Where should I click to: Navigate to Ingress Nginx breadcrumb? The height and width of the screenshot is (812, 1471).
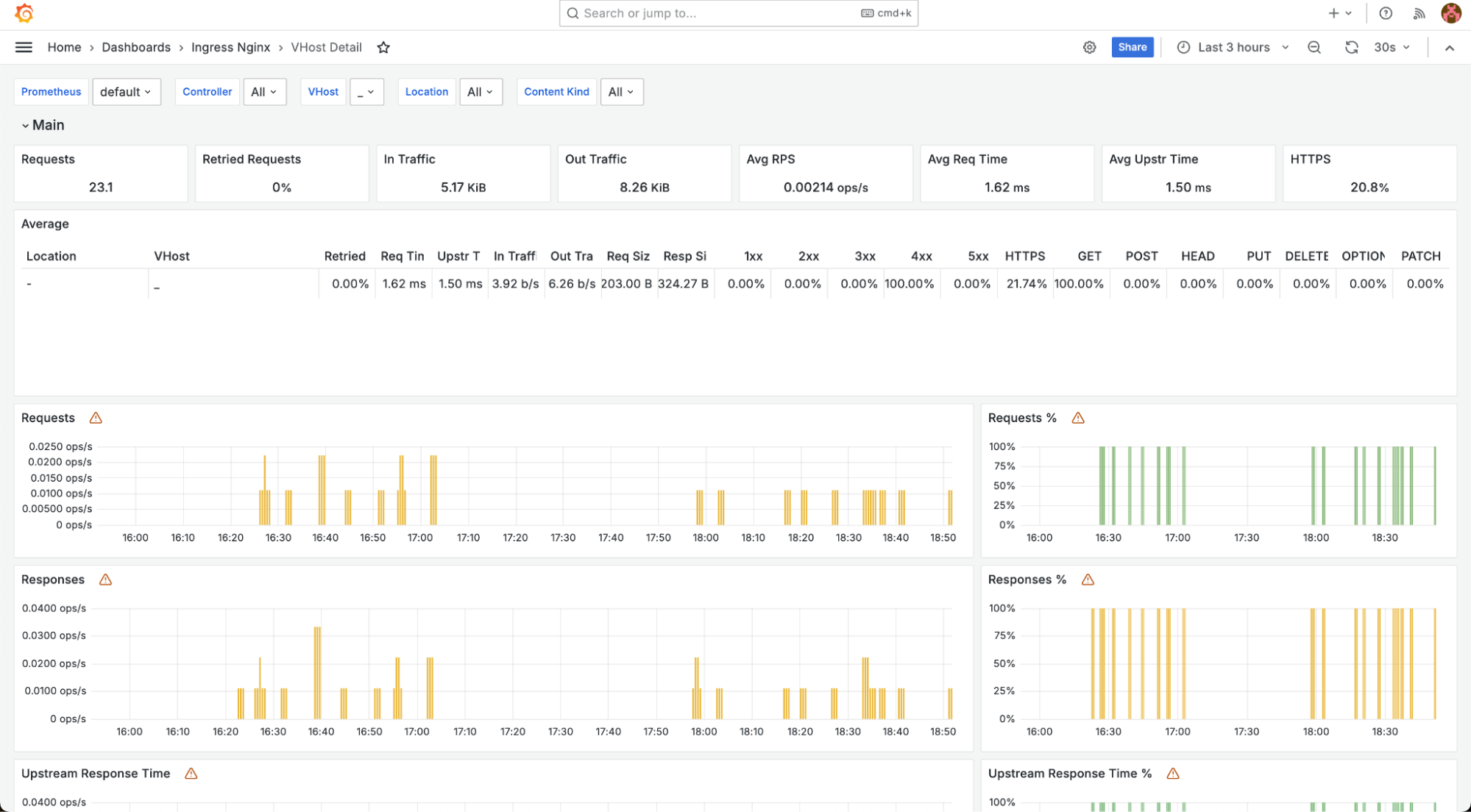[230, 47]
